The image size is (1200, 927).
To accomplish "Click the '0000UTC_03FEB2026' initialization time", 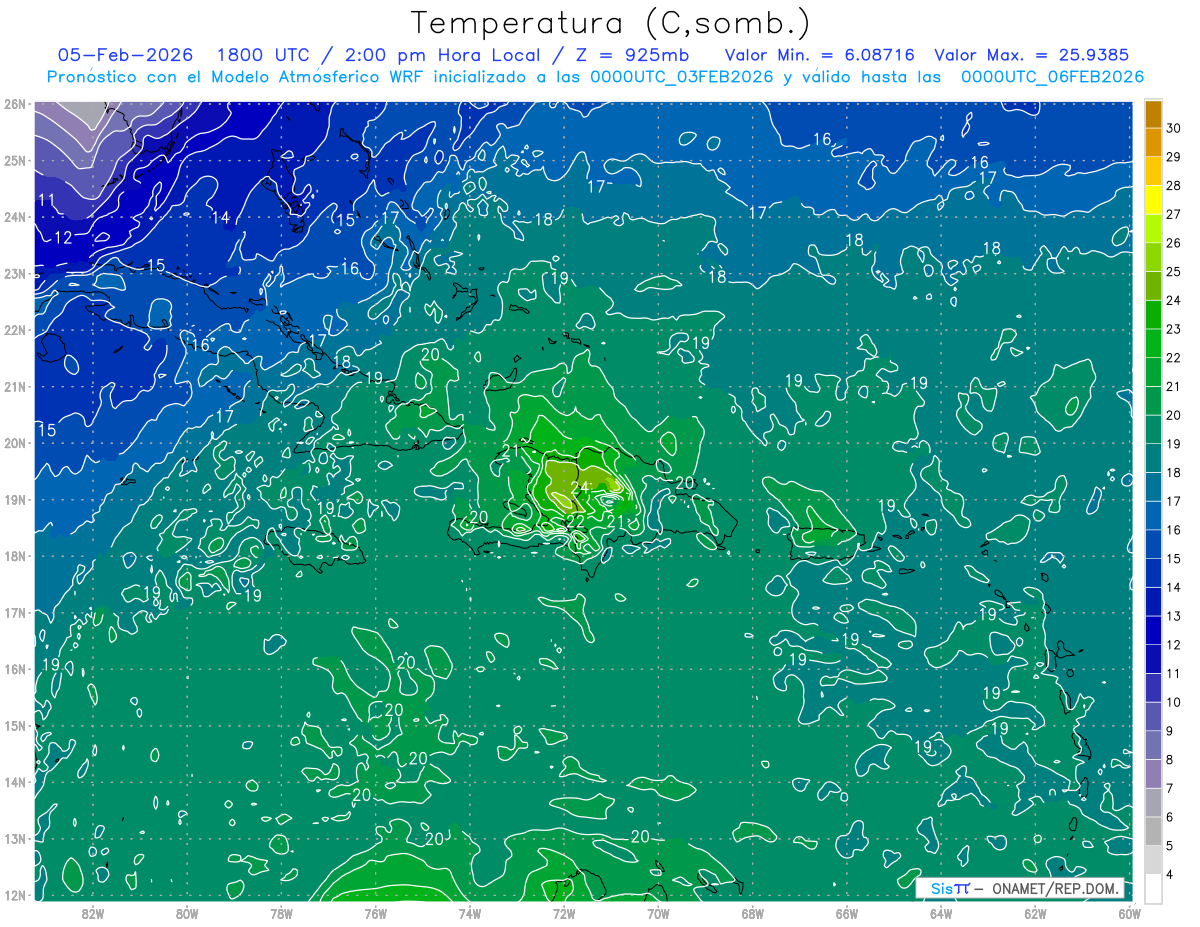I will tap(682, 77).
